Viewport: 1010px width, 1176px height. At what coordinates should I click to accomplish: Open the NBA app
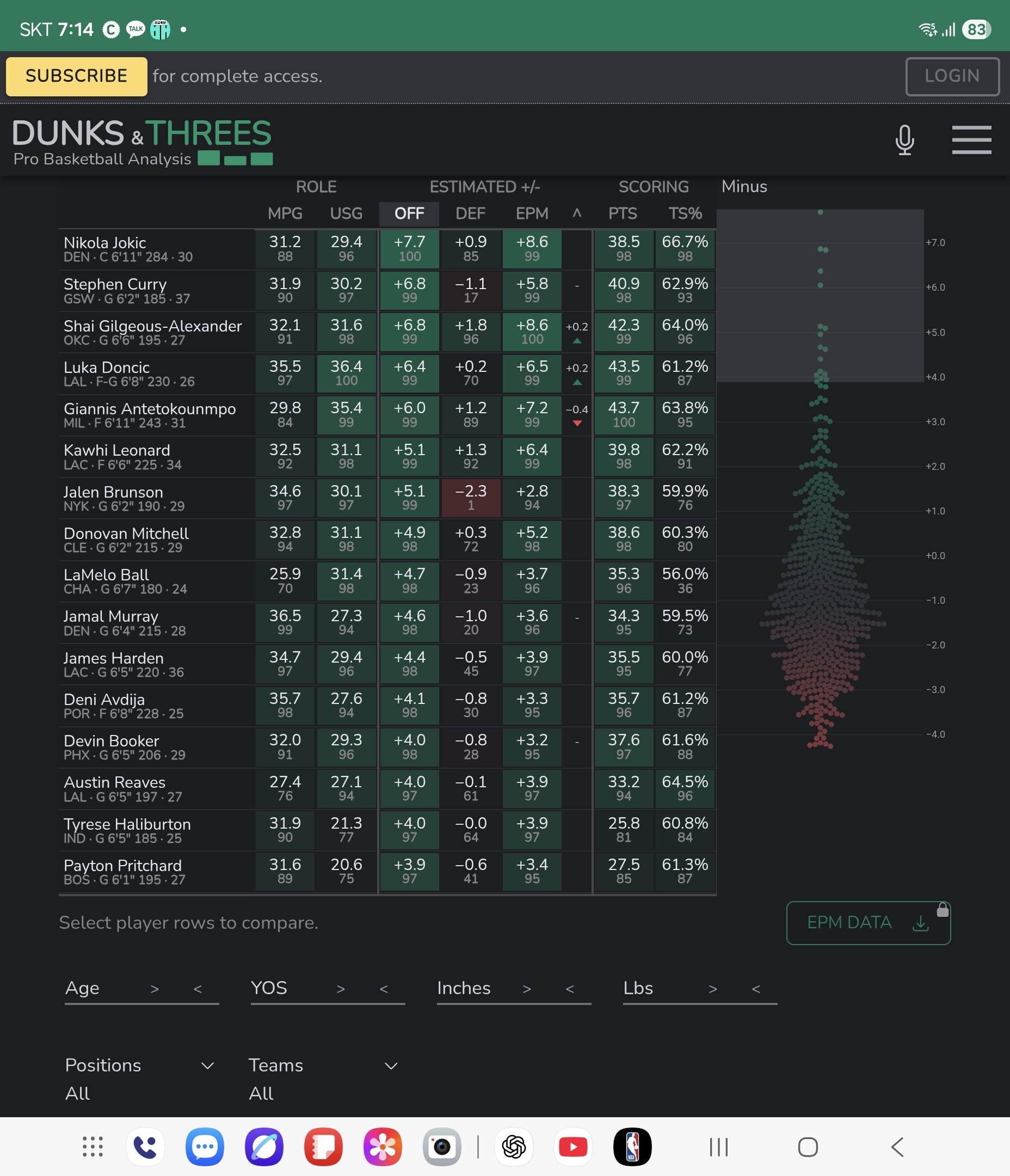point(632,1147)
